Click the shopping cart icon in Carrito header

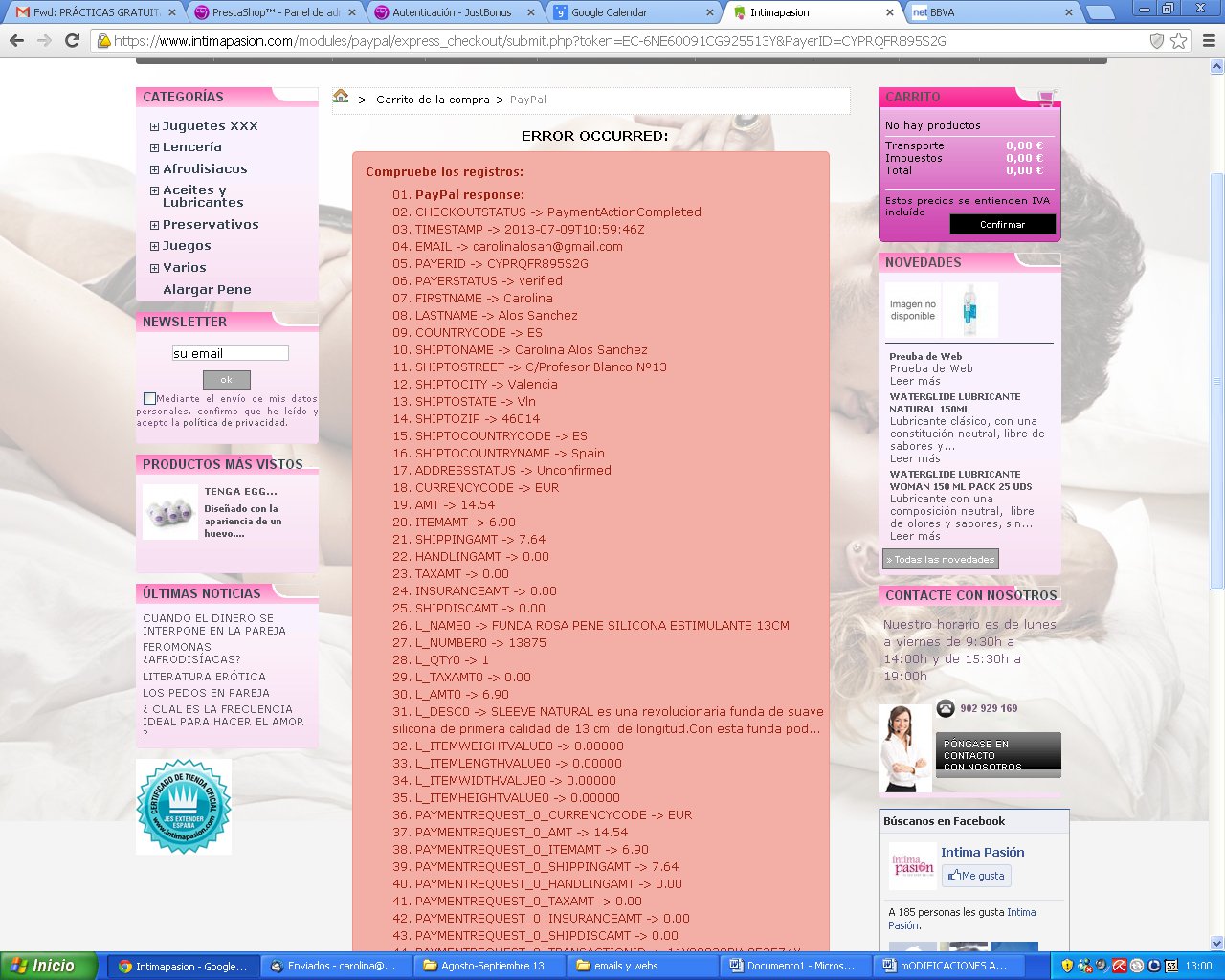click(1046, 98)
